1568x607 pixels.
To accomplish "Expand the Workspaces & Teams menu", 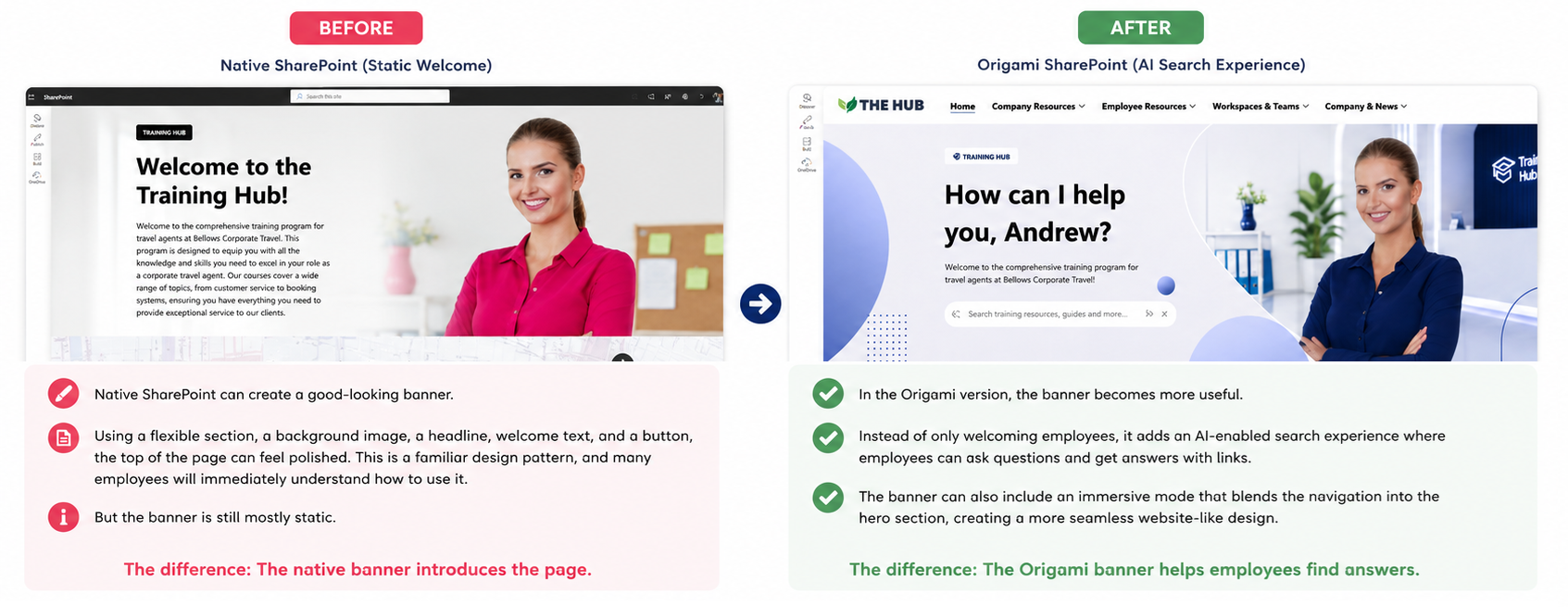I will 1261,107.
